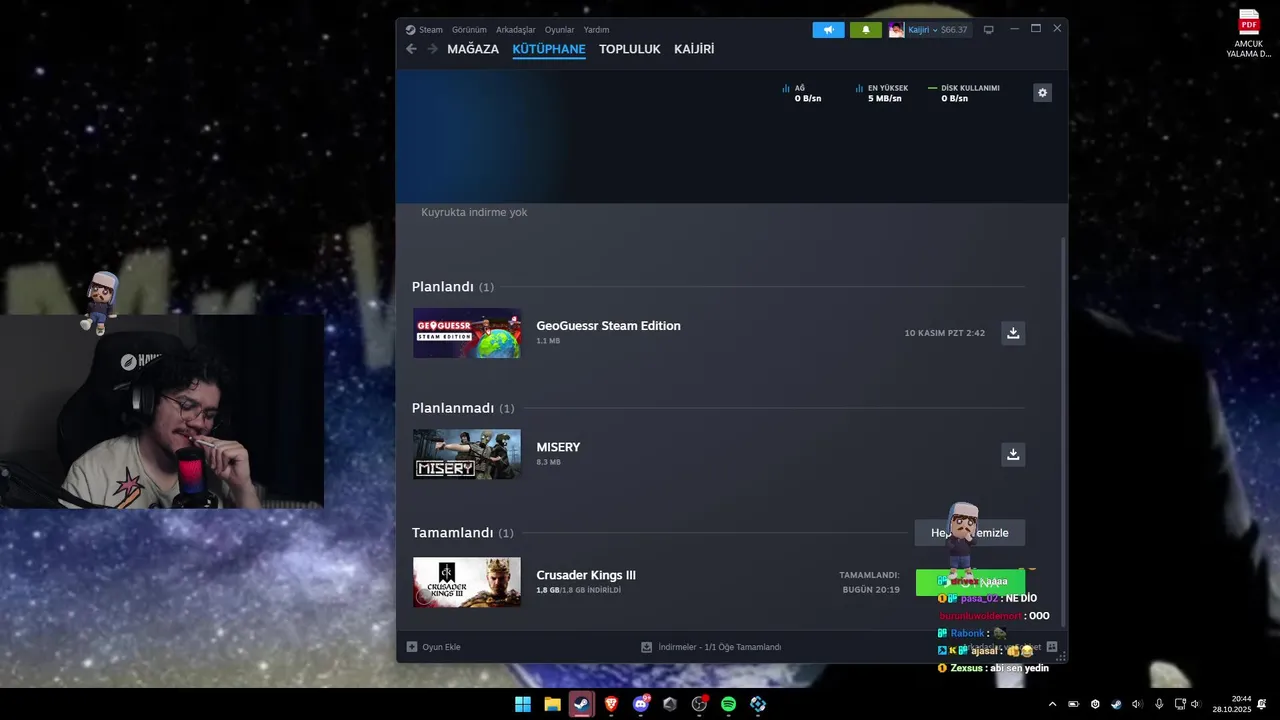
Task: Open GeoGuessr Steam Edition thumbnail
Action: [x=467, y=333]
